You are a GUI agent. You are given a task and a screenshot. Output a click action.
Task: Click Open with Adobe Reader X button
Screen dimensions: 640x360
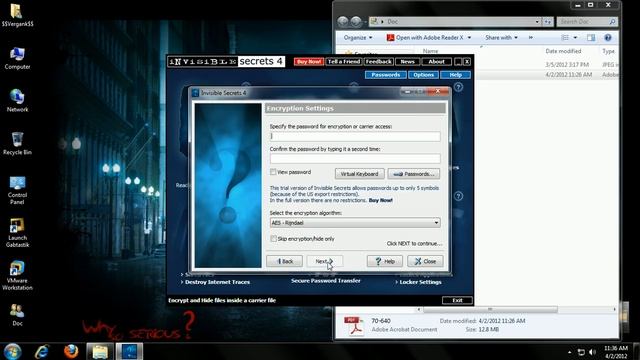pos(425,38)
